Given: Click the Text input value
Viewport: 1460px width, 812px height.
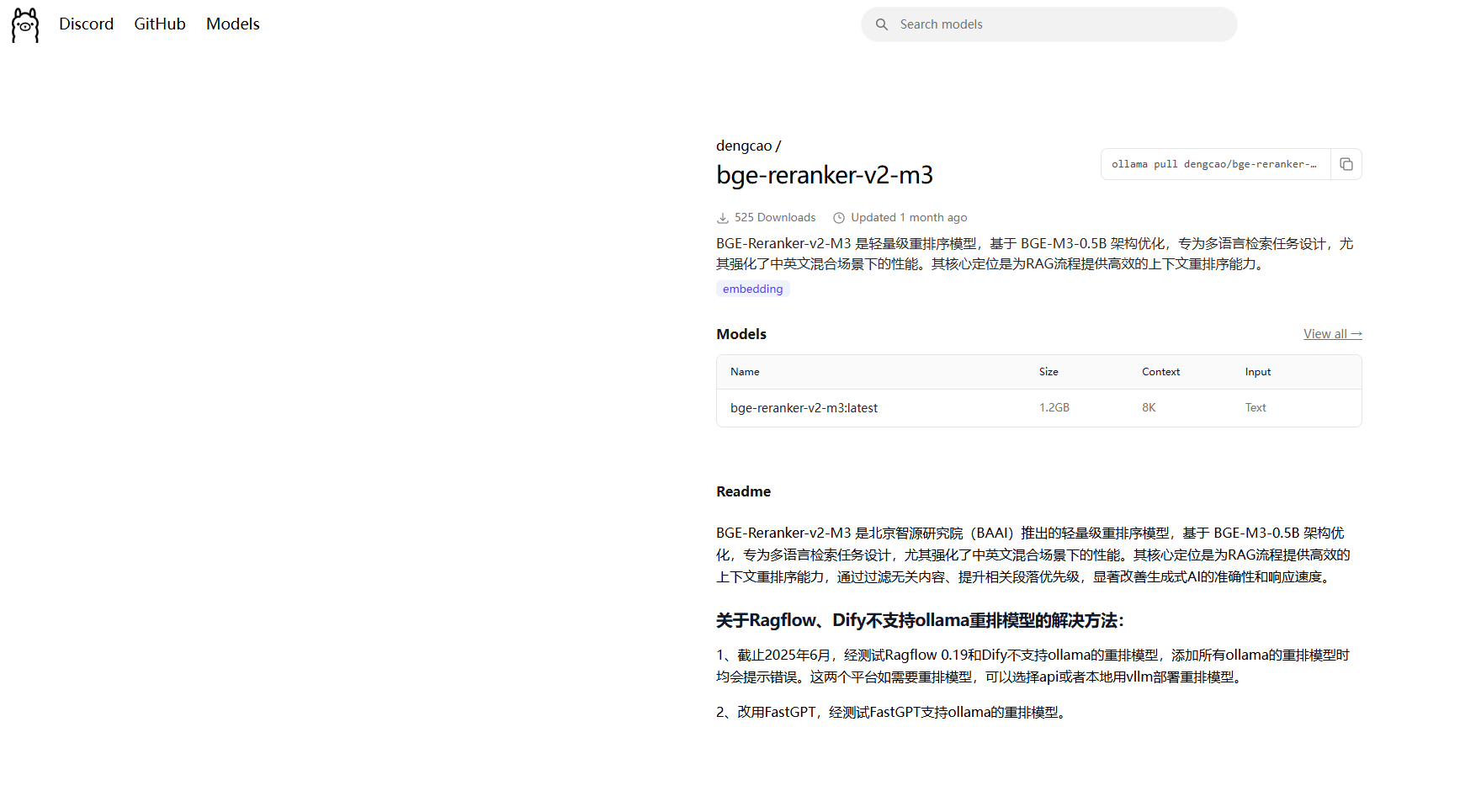Looking at the screenshot, I should click(x=1256, y=407).
